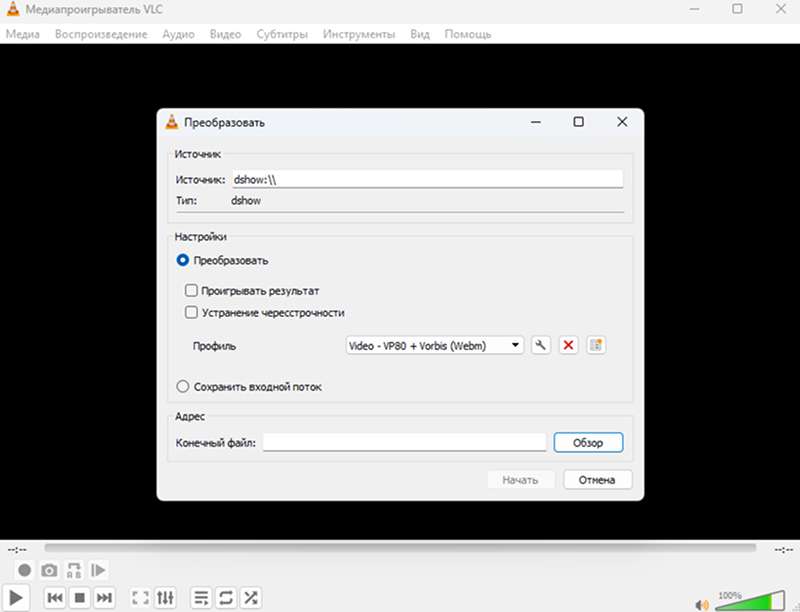Stop playback with the square stop button
Image resolution: width=800 pixels, height=612 pixels.
click(x=80, y=597)
